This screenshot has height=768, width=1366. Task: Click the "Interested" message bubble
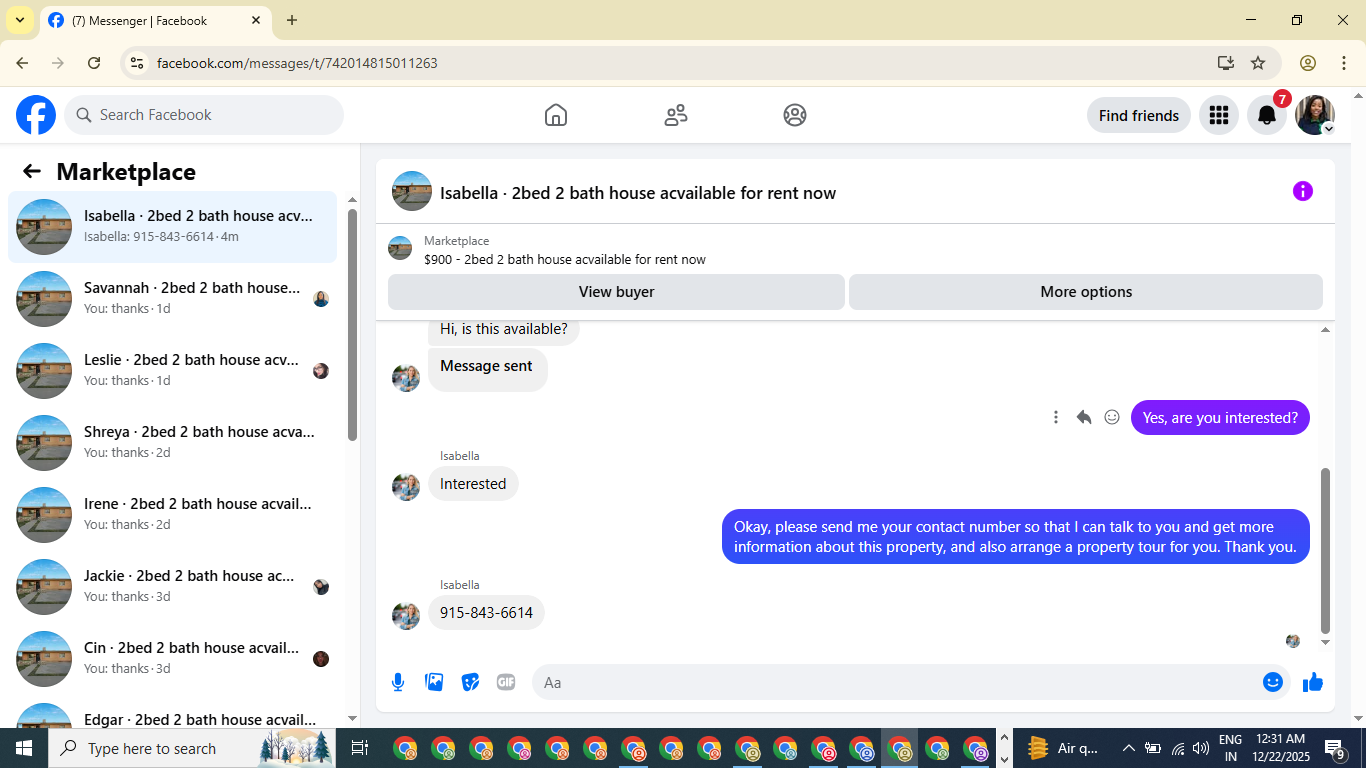[x=473, y=484]
